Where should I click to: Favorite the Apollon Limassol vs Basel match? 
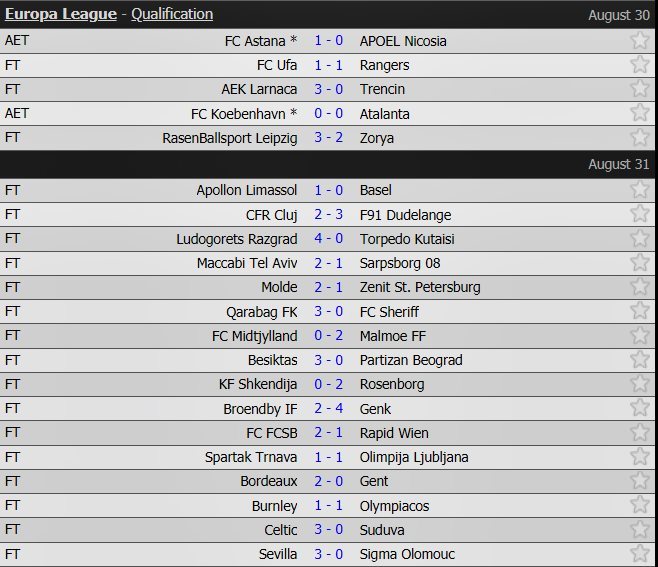click(x=639, y=190)
